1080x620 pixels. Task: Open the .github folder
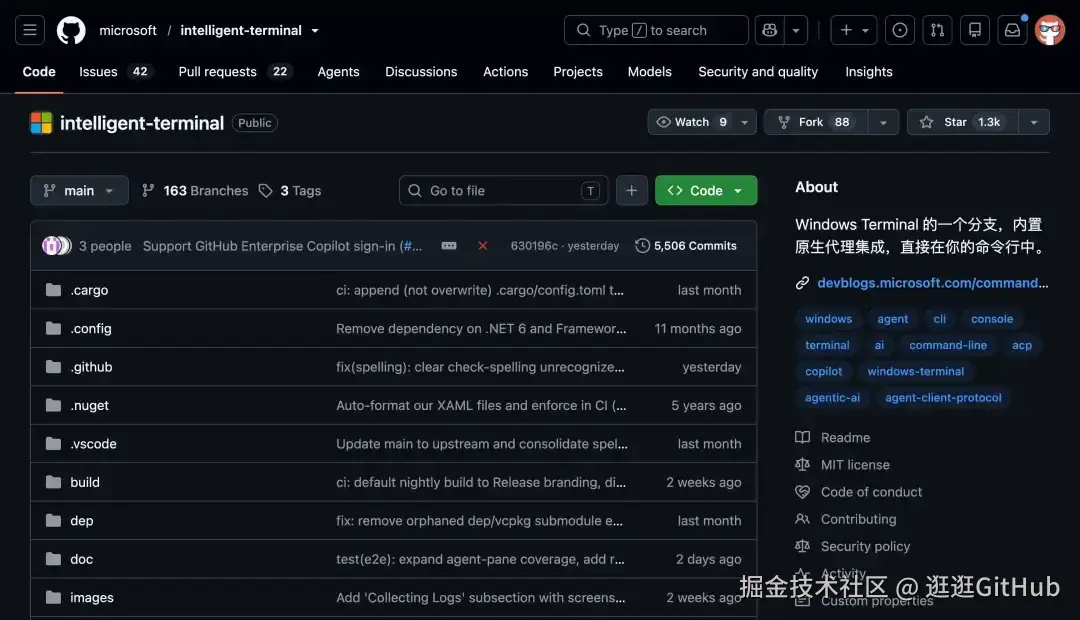(91, 367)
